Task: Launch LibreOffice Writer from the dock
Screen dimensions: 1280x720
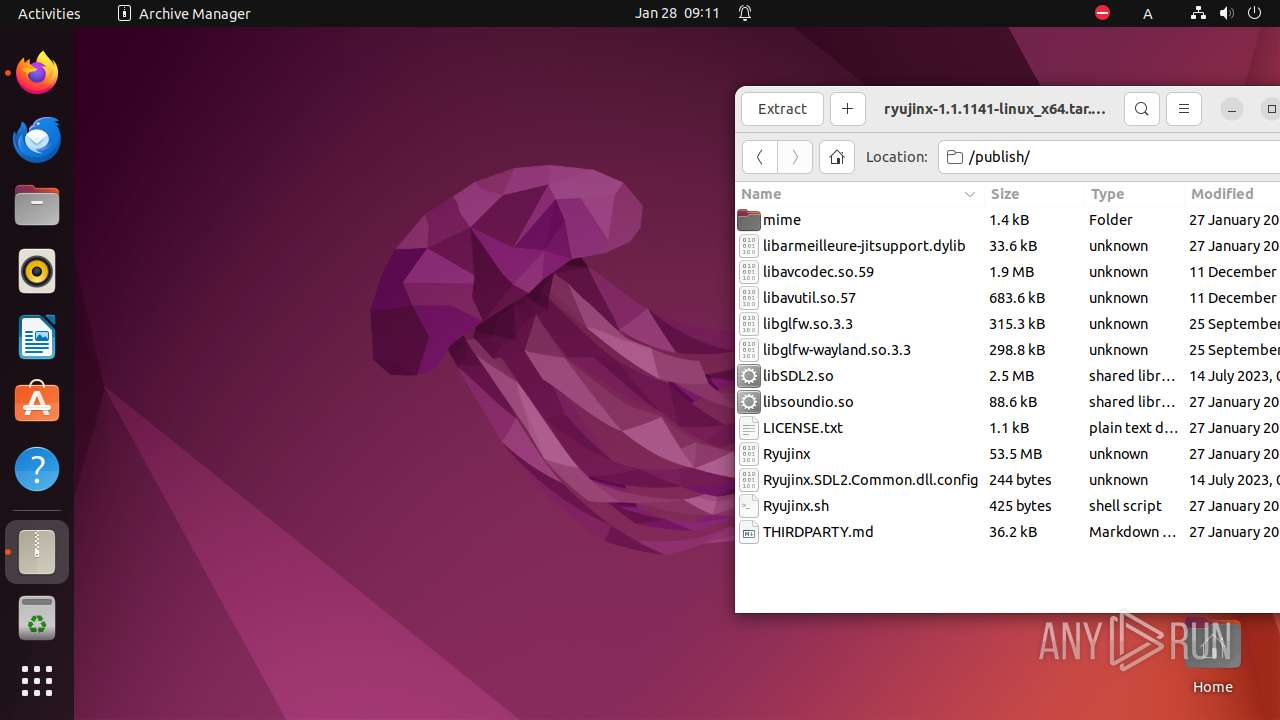Action: pyautogui.click(x=37, y=337)
